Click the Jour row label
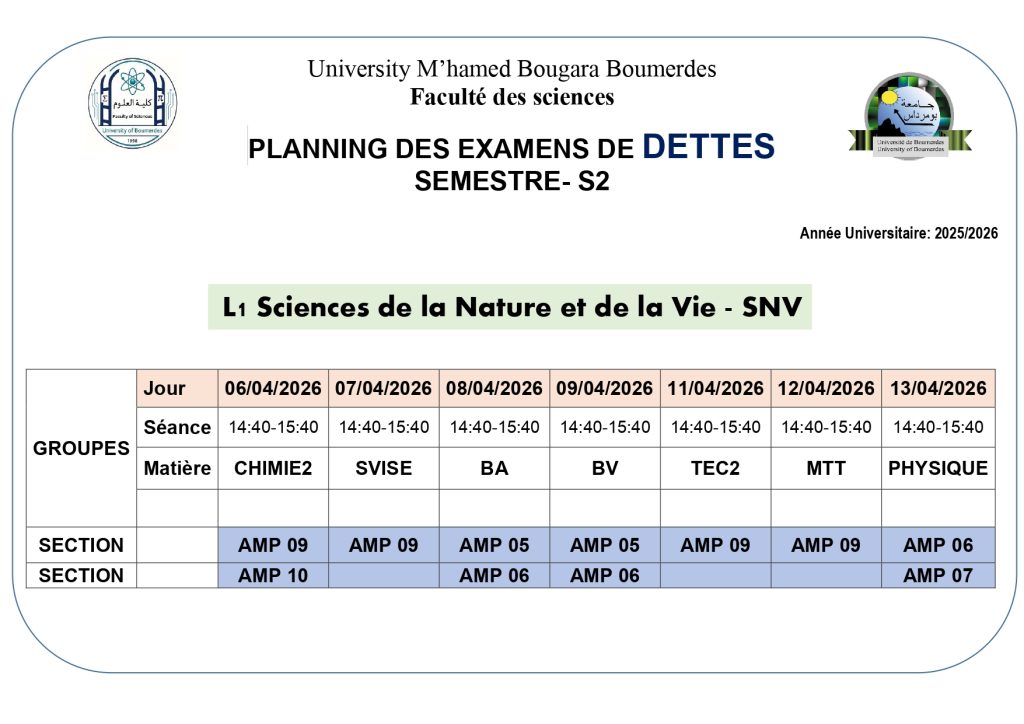The image size is (1024, 724). [x=165, y=388]
